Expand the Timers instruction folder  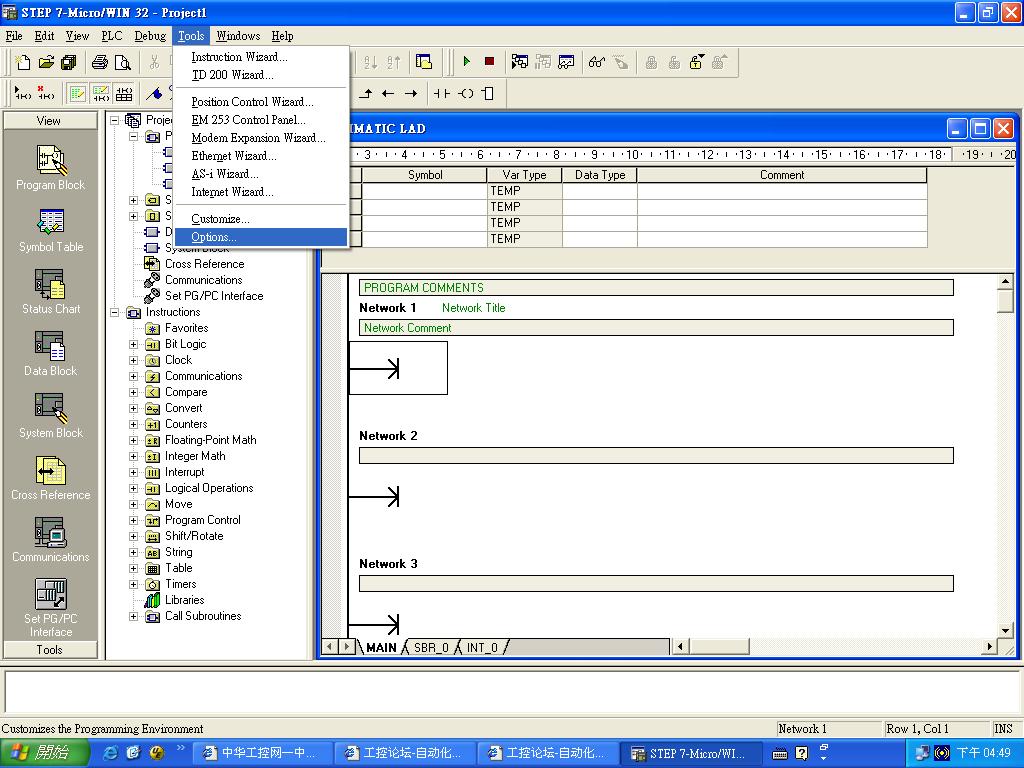134,584
